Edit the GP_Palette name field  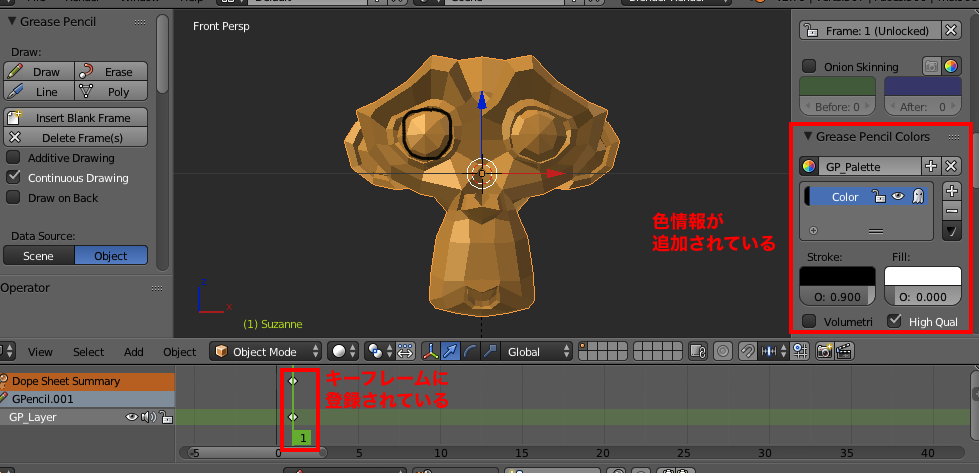tap(870, 167)
